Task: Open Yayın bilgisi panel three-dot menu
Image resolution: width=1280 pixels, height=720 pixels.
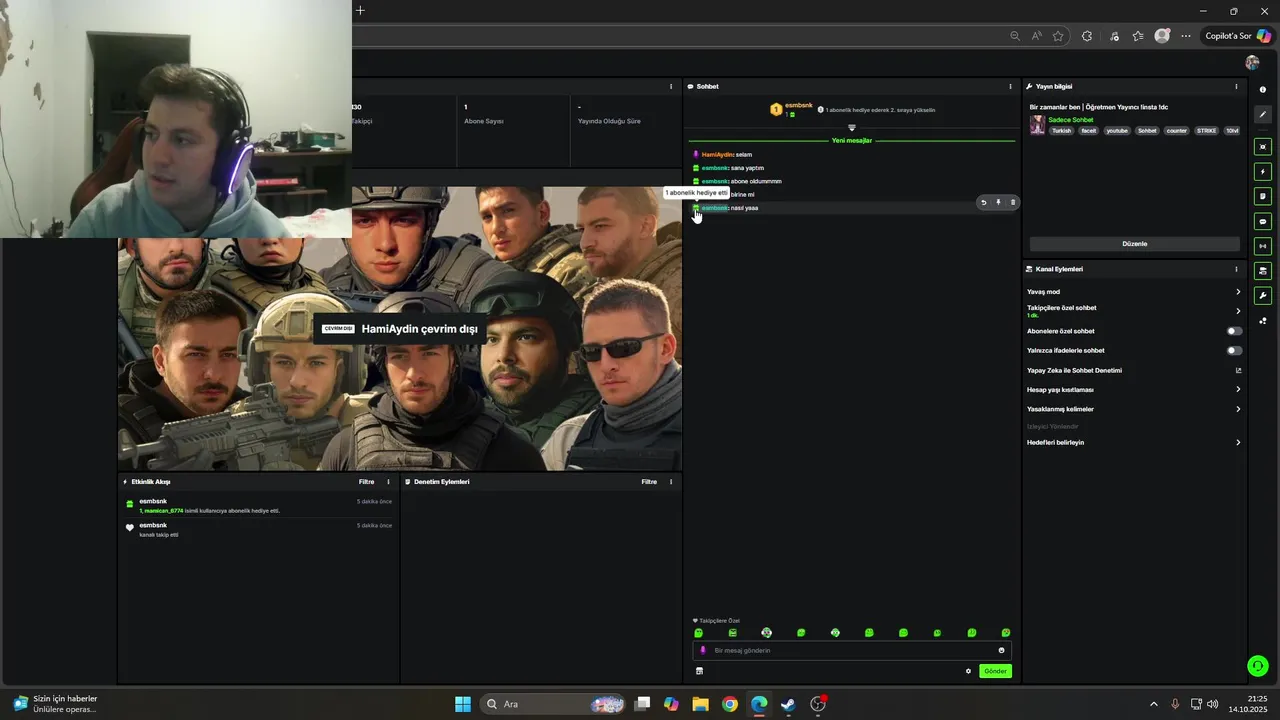Action: coord(1236,87)
